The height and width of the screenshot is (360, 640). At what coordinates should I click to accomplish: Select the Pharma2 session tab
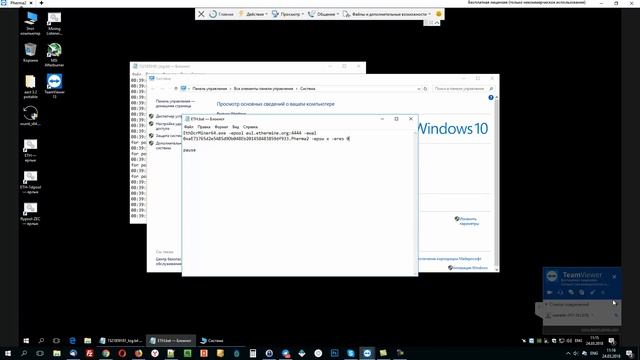pyautogui.click(x=17, y=3)
